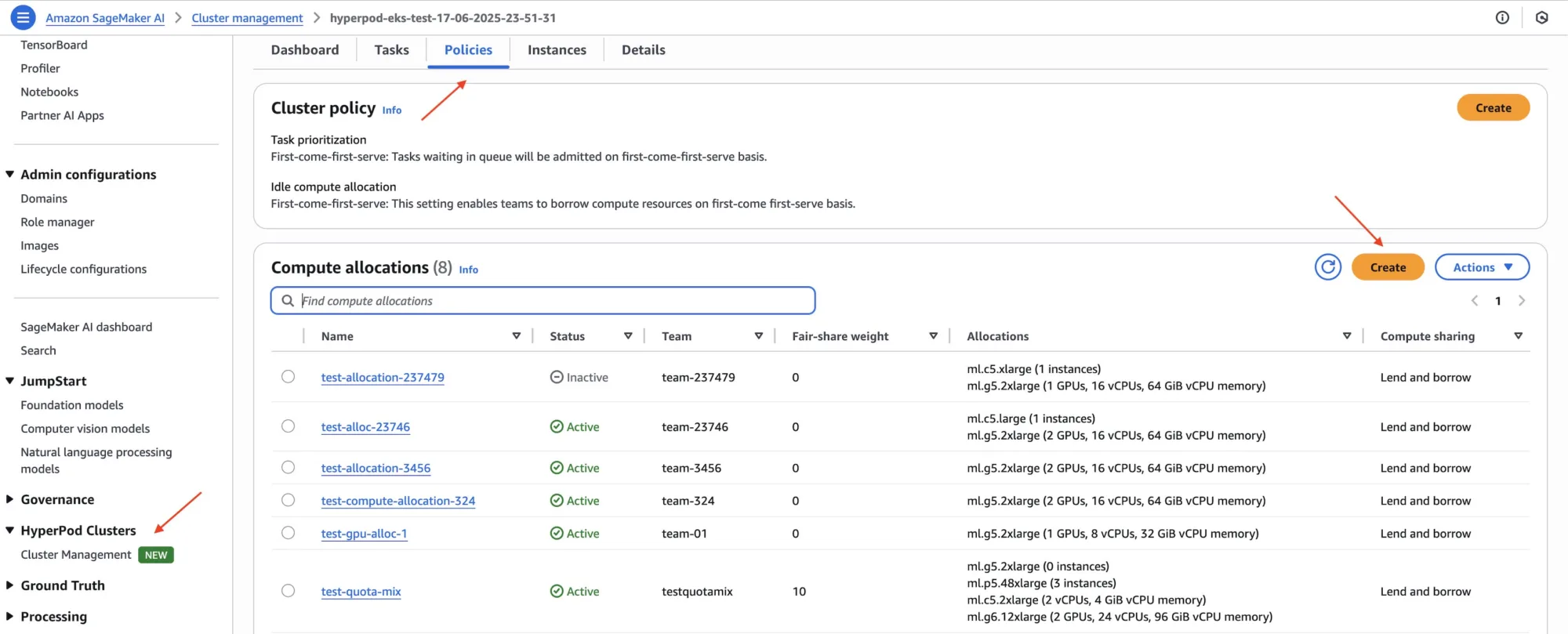This screenshot has width=1568, height=634.
Task: Select the test-allocation-237479 radio button
Action: [289, 377]
